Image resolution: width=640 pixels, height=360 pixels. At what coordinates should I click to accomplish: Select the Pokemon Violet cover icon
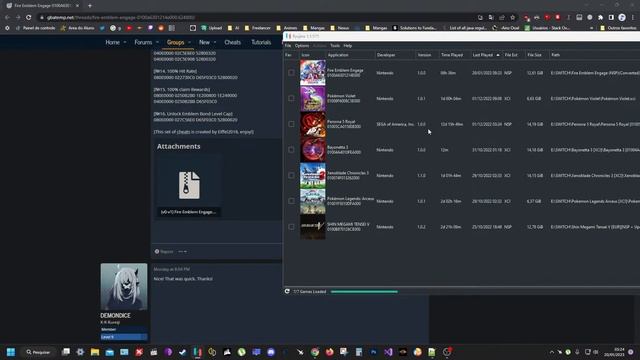pyautogui.click(x=313, y=98)
